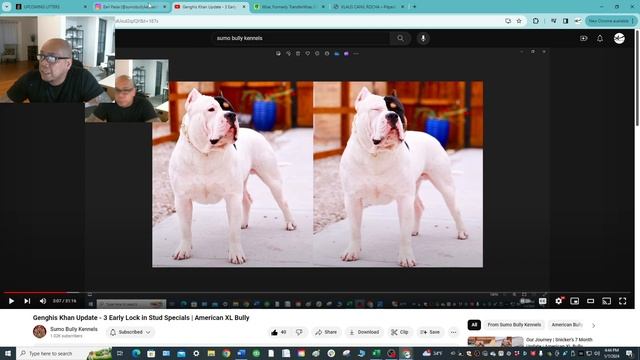This screenshot has width=640, height=360.
Task: Bookmark this page with the star
Action: click(519, 21)
